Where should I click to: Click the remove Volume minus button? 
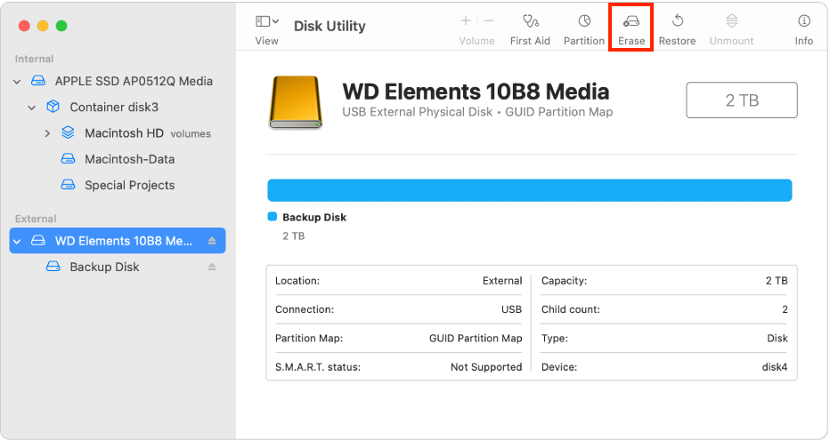pyautogui.click(x=489, y=21)
